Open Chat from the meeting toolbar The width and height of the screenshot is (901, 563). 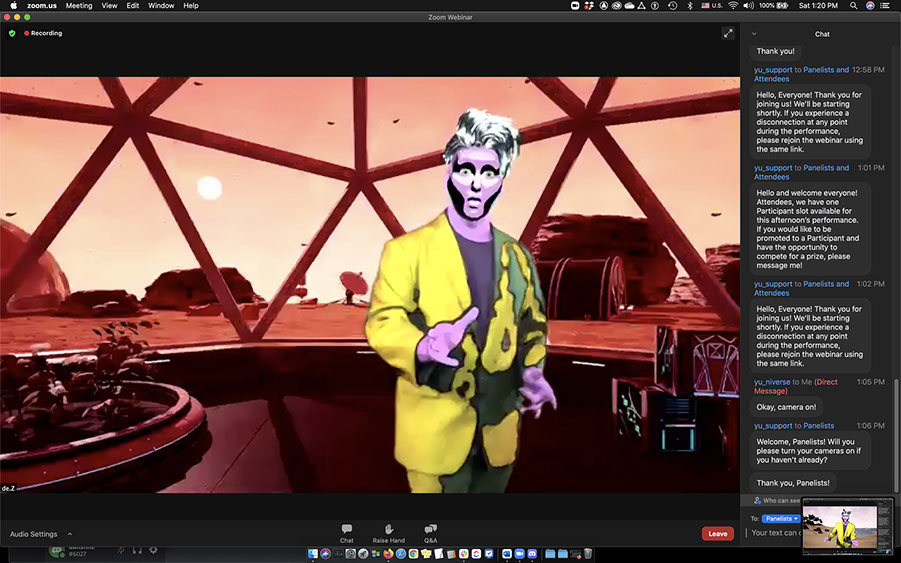346,532
